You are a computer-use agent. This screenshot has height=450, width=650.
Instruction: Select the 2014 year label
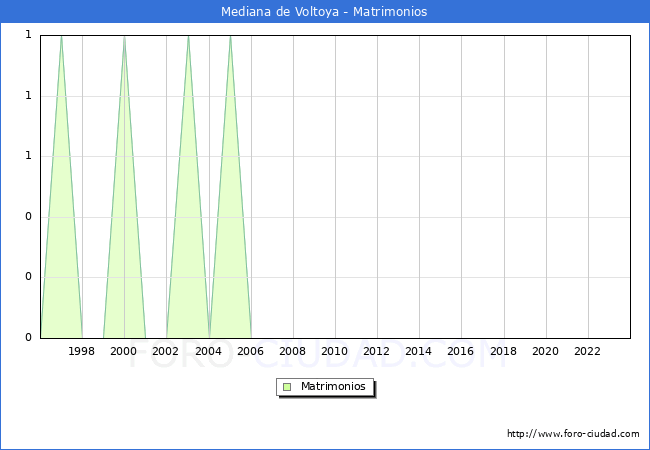[419, 351]
